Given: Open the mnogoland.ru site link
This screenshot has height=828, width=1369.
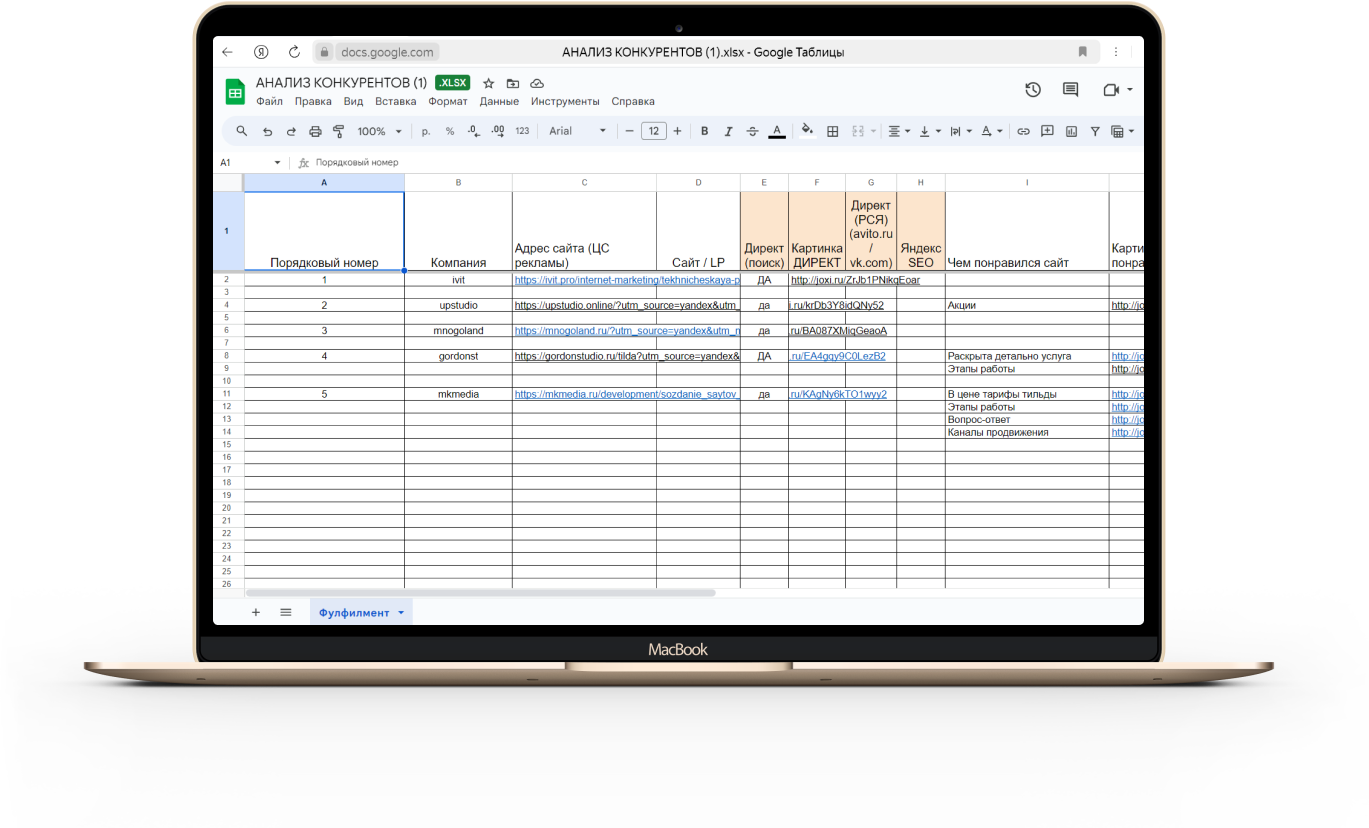Looking at the screenshot, I should tap(627, 331).
